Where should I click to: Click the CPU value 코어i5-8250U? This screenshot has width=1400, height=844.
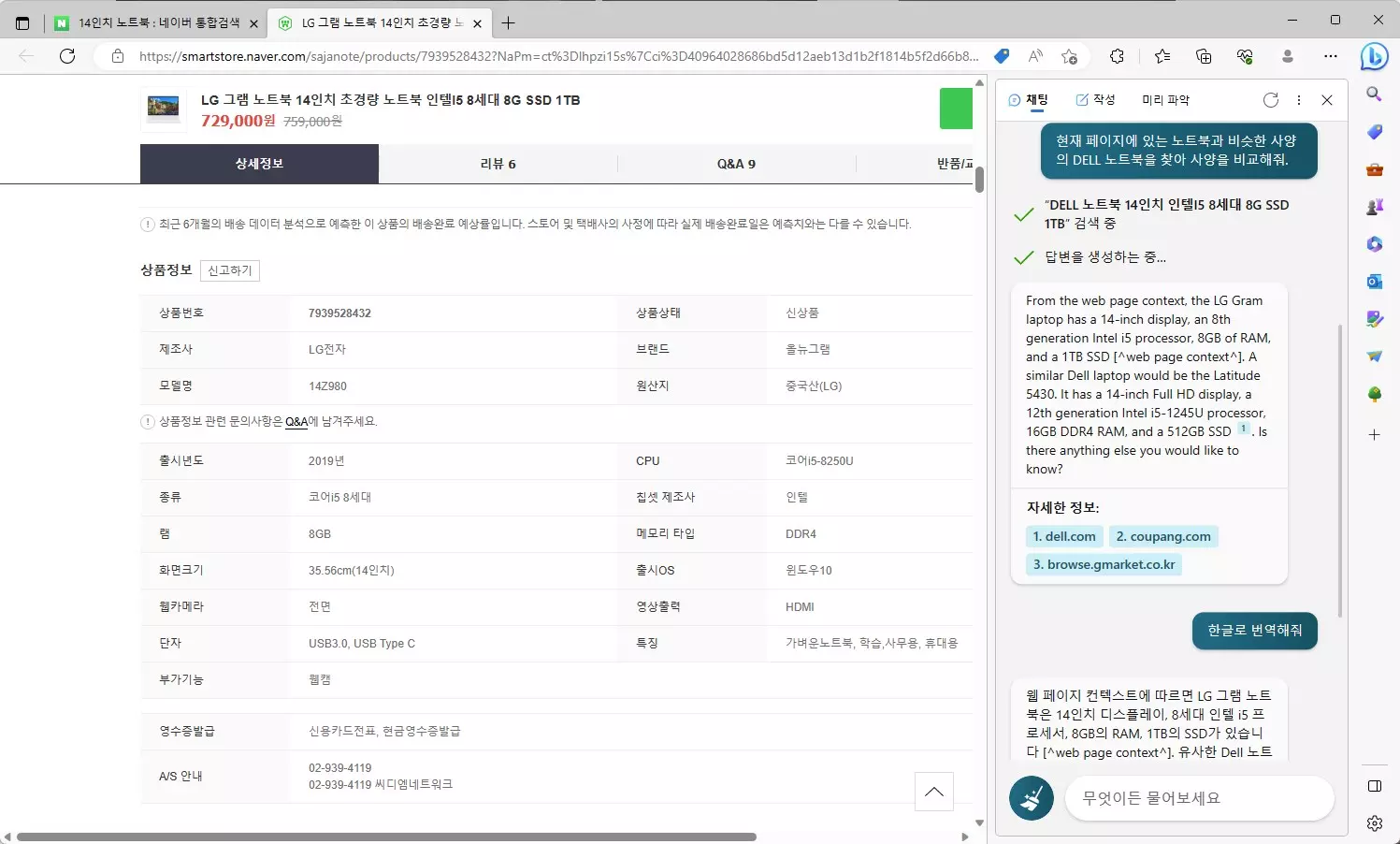tap(819, 461)
